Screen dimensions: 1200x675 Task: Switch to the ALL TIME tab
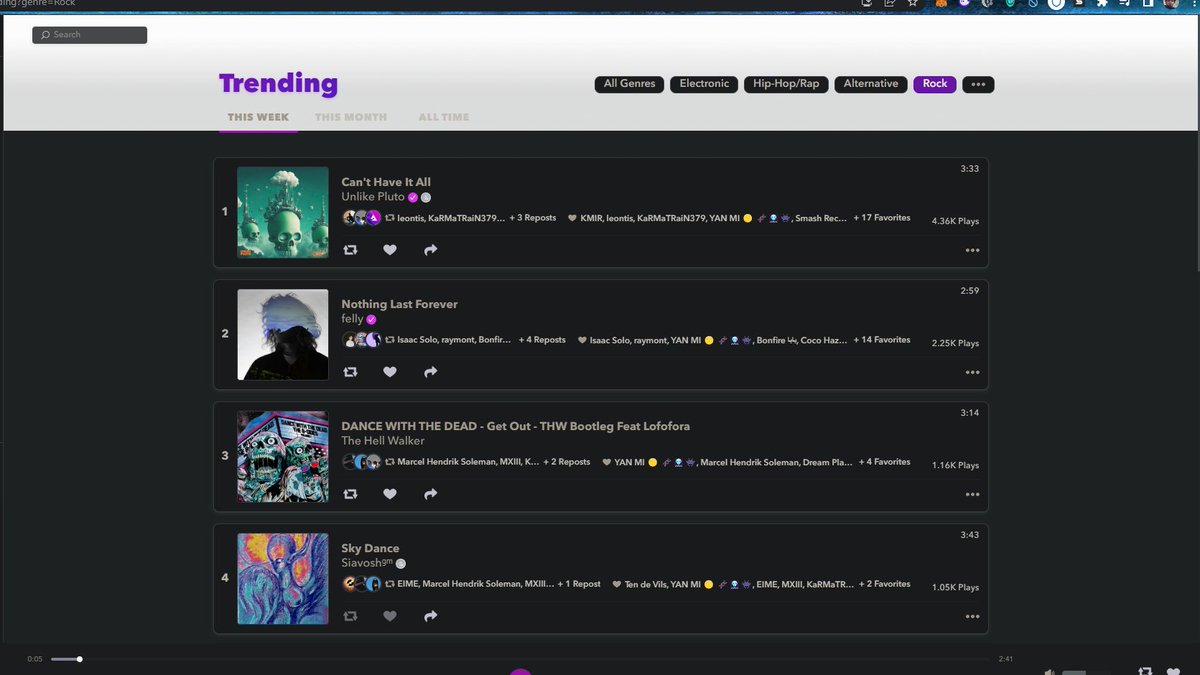coord(443,117)
